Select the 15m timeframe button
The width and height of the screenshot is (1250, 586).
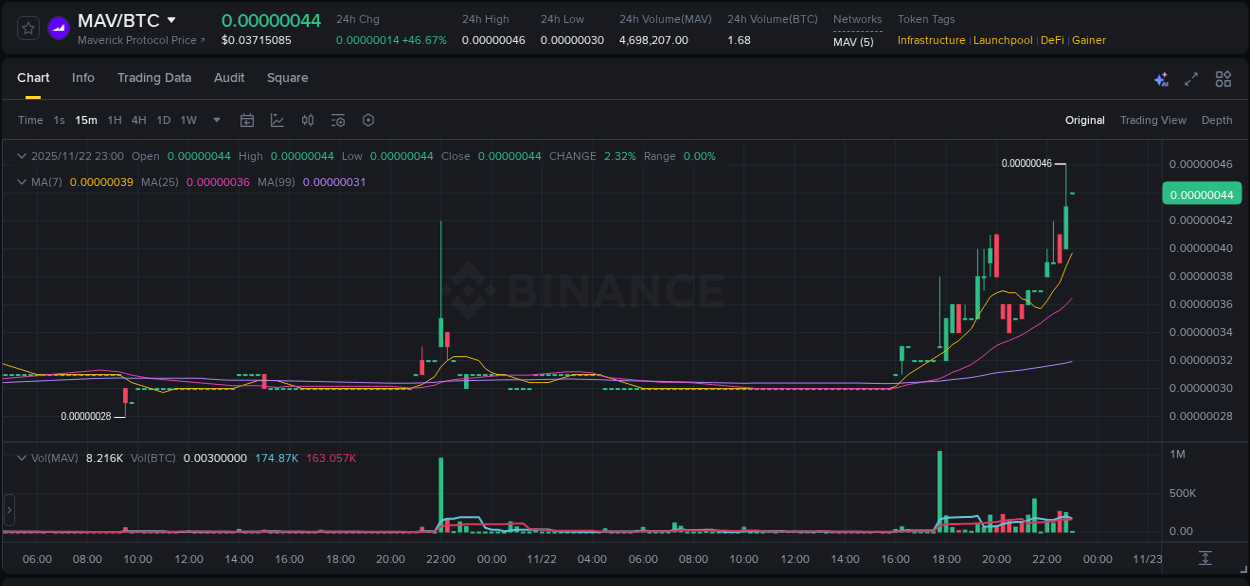click(86, 120)
